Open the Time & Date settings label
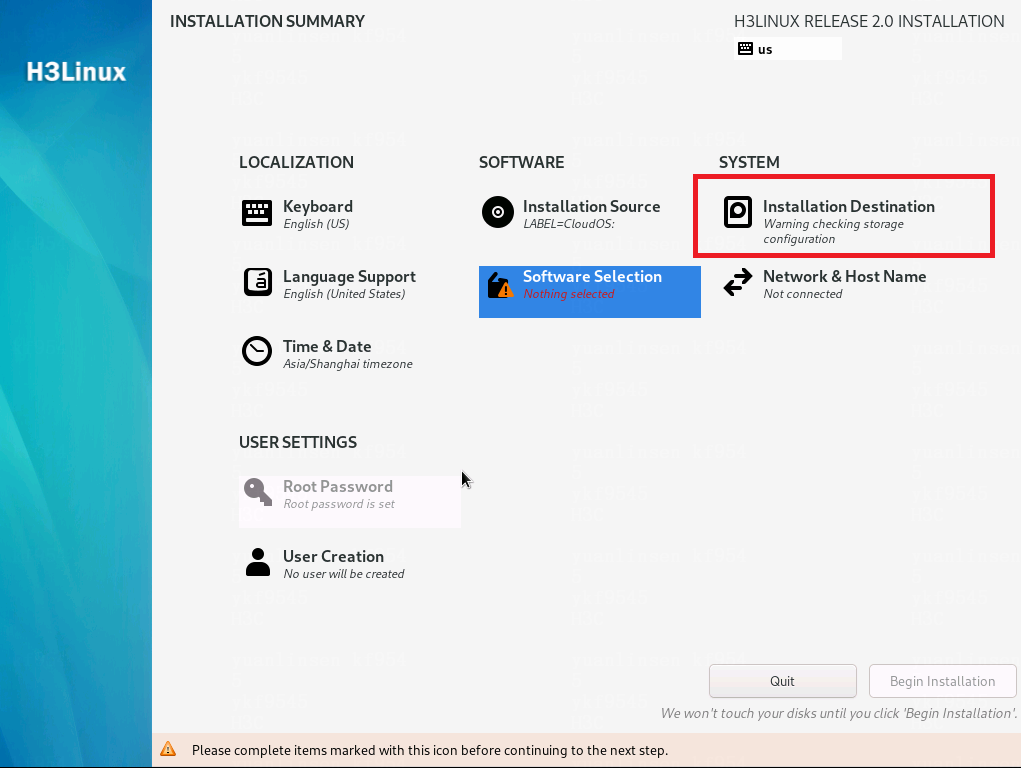The image size is (1021, 768). [x=327, y=347]
